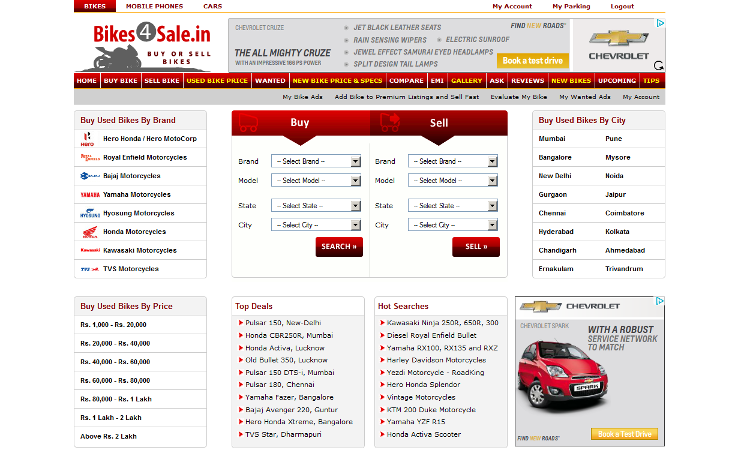Open hot search Harley Davidson Motorcycles
Image resolution: width=750 pixels, height=450 pixels.
click(436, 360)
